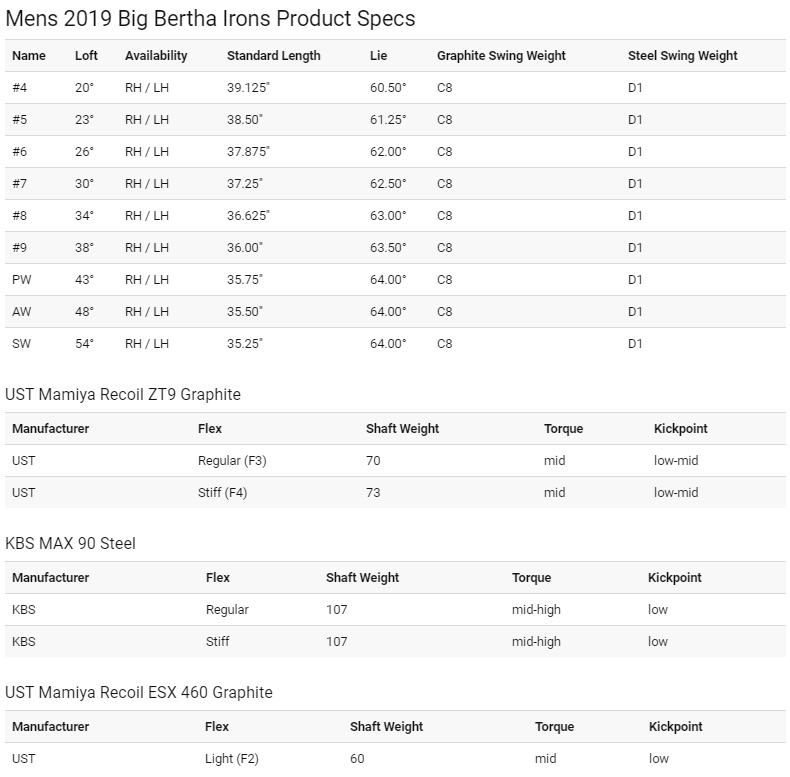Select the AW 64.00° lie value
This screenshot has height=777, width=790.
[x=388, y=311]
